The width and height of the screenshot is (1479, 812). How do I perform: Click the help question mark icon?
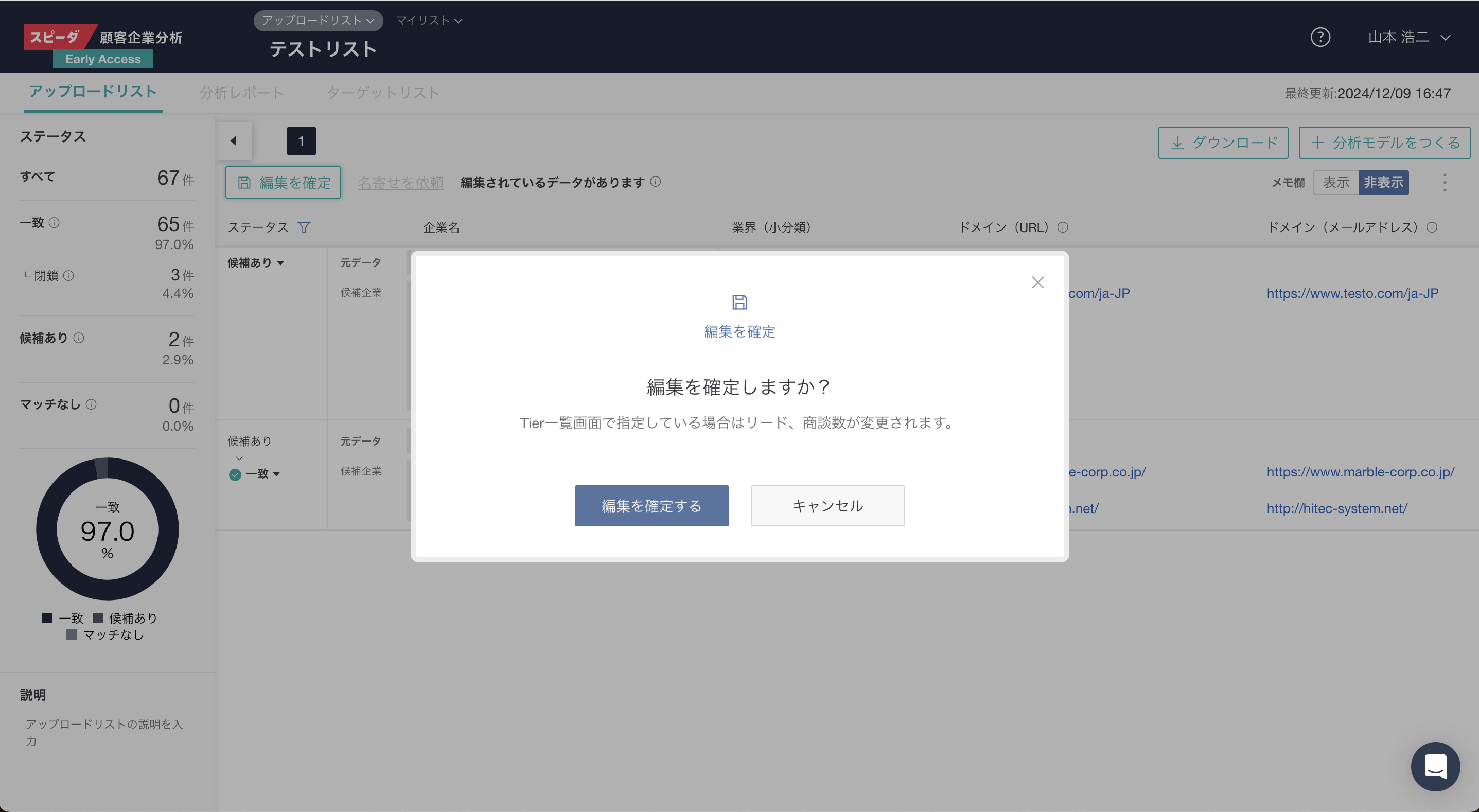[x=1320, y=38]
